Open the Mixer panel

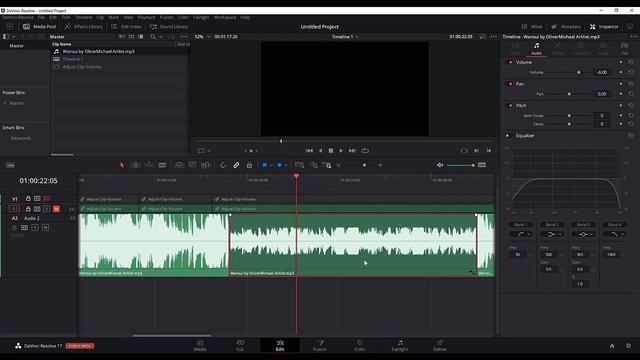[x=532, y=27]
